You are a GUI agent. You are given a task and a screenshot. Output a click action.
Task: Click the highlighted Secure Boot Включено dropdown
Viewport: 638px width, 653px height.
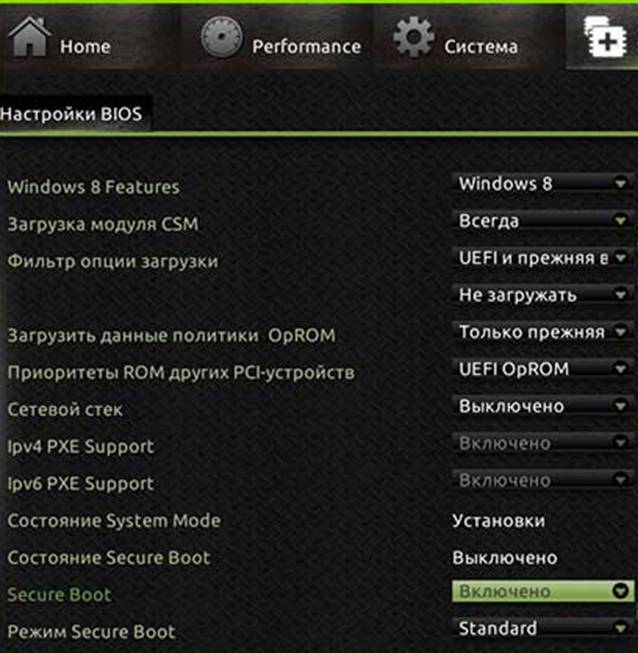(543, 591)
